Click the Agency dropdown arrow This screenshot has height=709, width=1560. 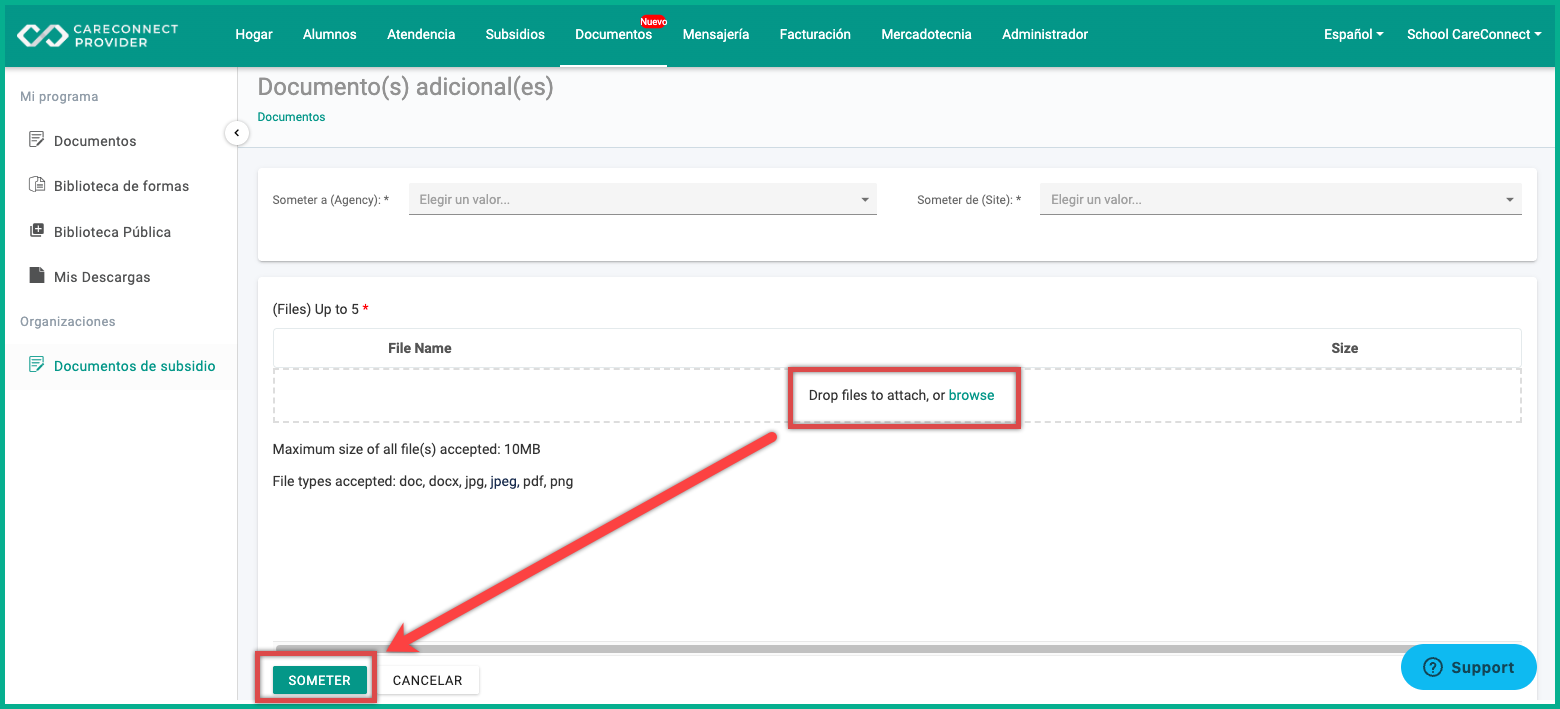(865, 200)
